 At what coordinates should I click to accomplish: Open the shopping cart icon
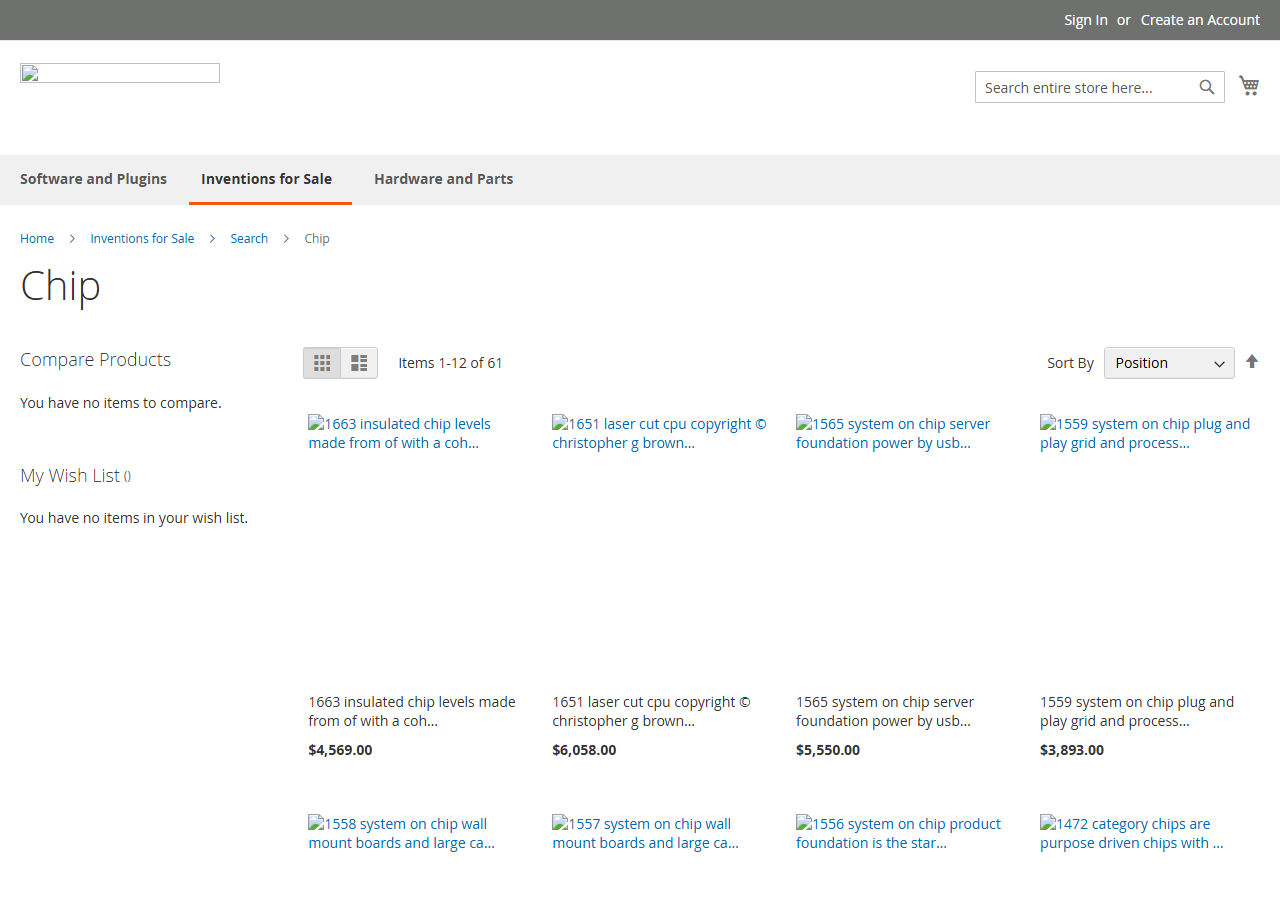[1249, 86]
